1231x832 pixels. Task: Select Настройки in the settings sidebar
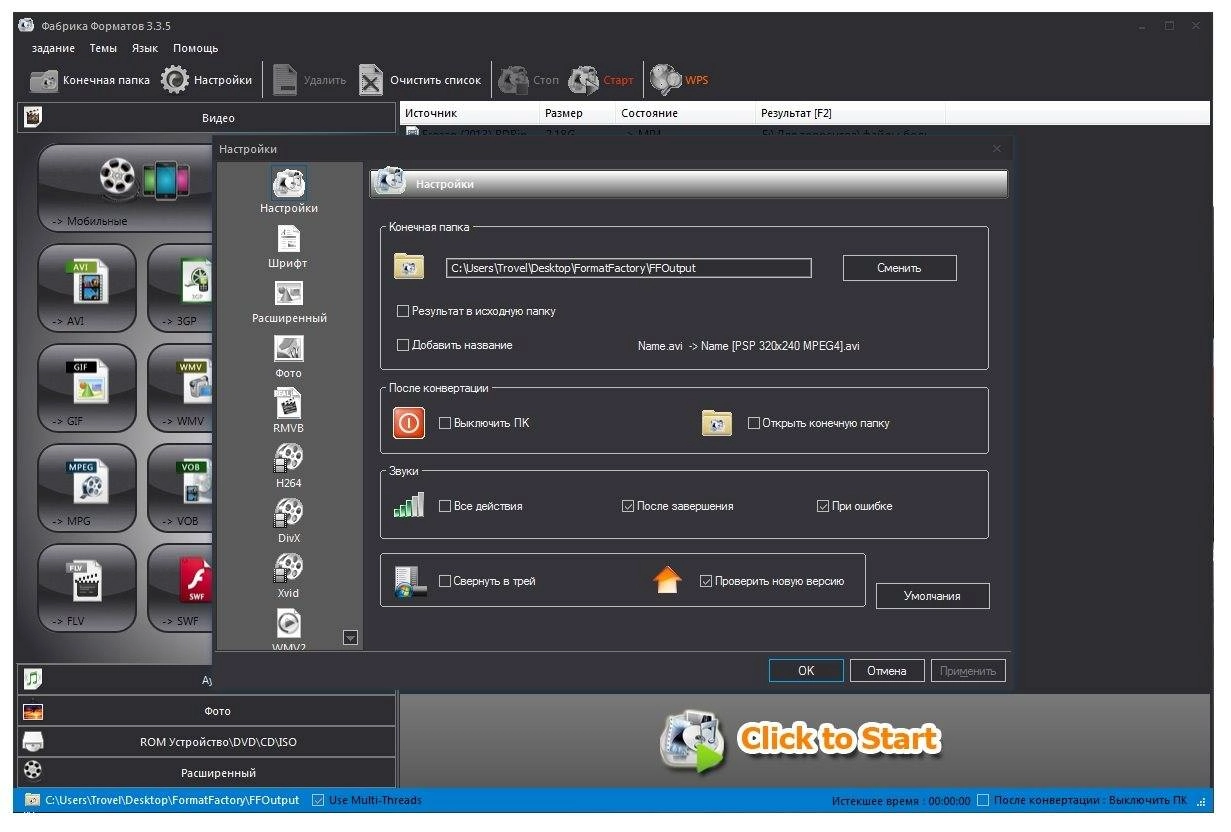click(x=289, y=191)
